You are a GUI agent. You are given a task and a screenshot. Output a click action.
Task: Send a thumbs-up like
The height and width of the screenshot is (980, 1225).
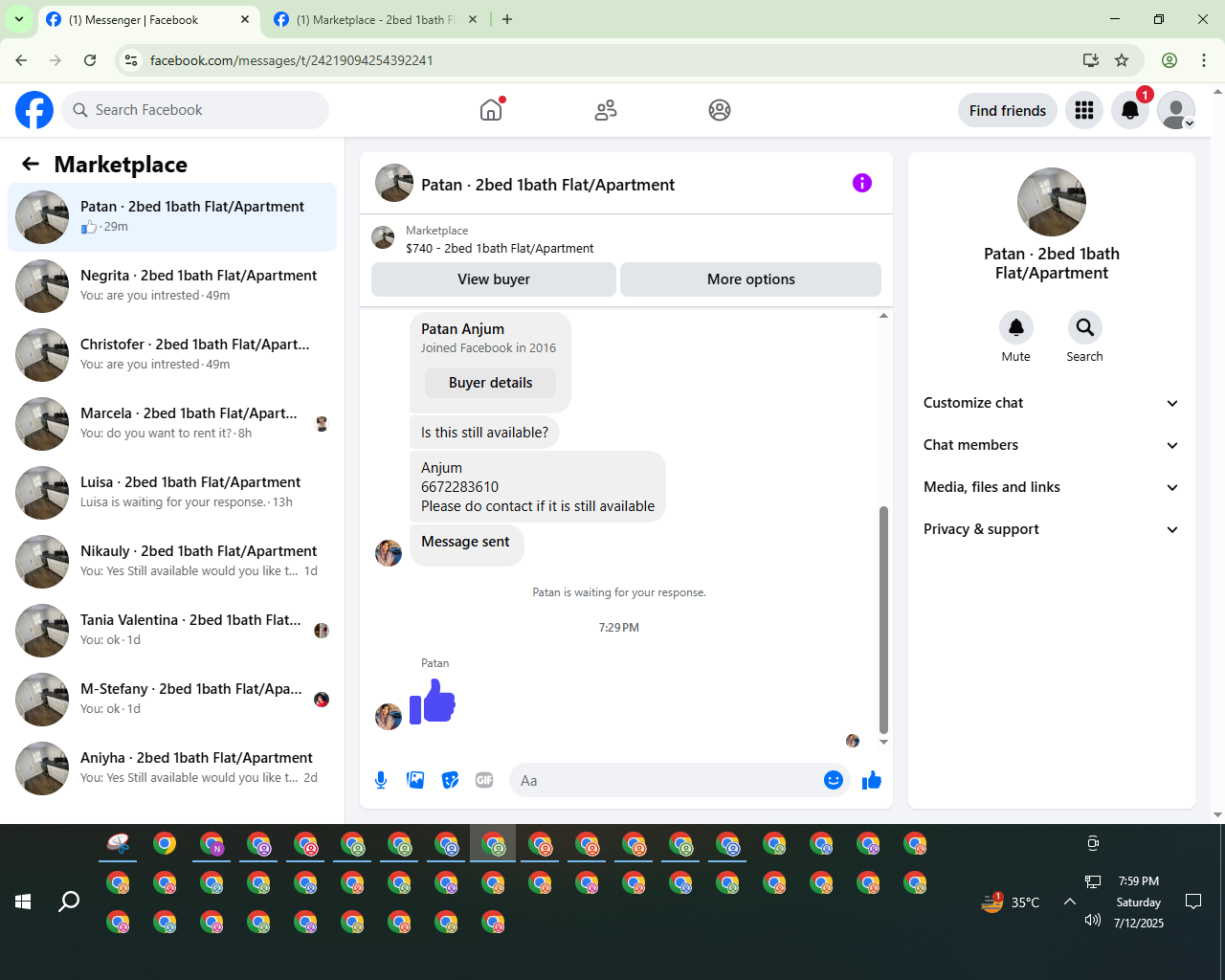pyautogui.click(x=871, y=780)
